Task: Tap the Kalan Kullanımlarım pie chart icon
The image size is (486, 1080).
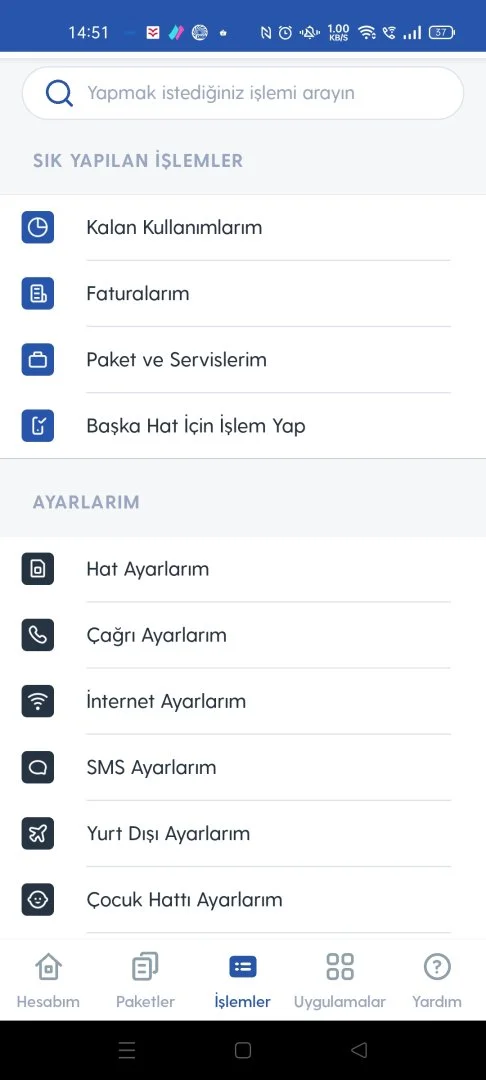Action: point(38,227)
